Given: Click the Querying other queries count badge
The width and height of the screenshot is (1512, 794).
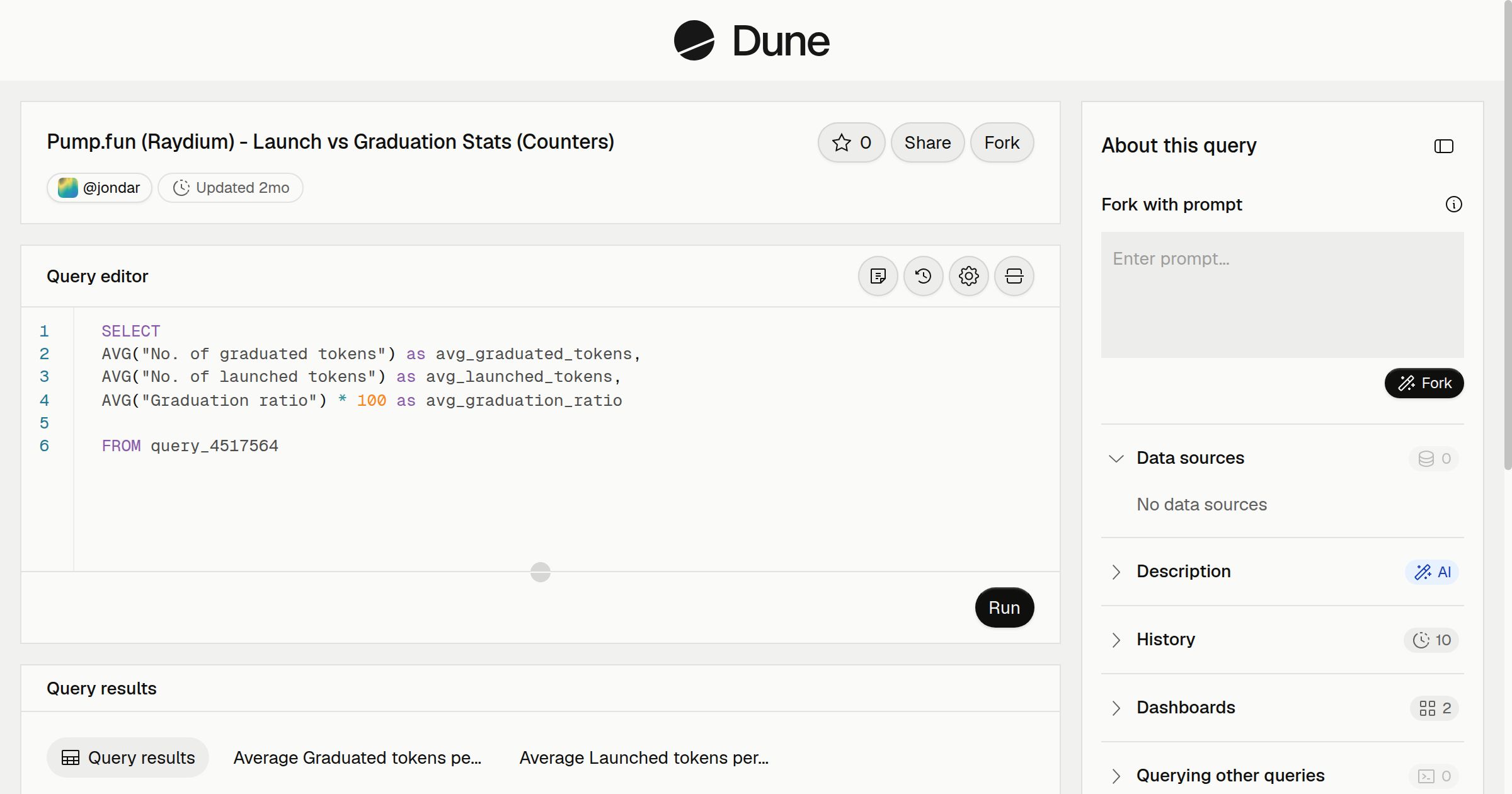Looking at the screenshot, I should pyautogui.click(x=1434, y=776).
